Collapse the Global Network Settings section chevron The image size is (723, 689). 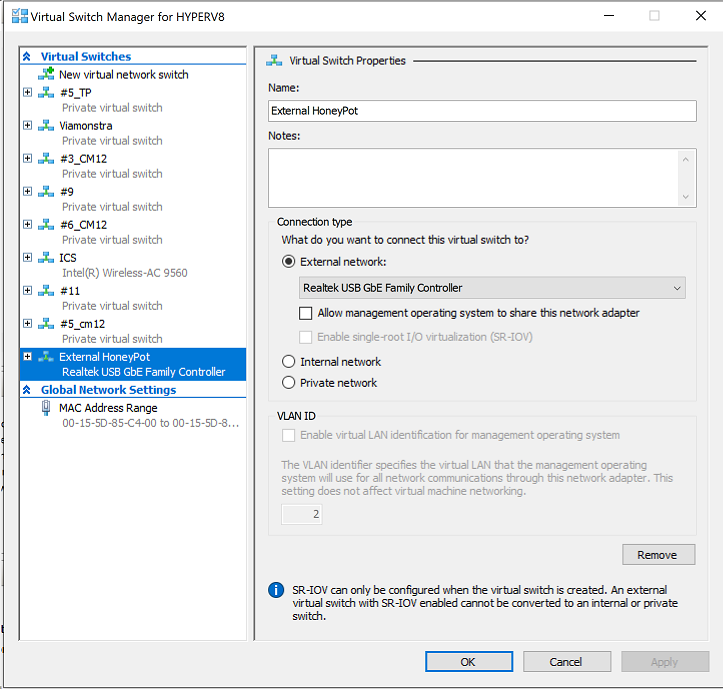tap(27, 390)
